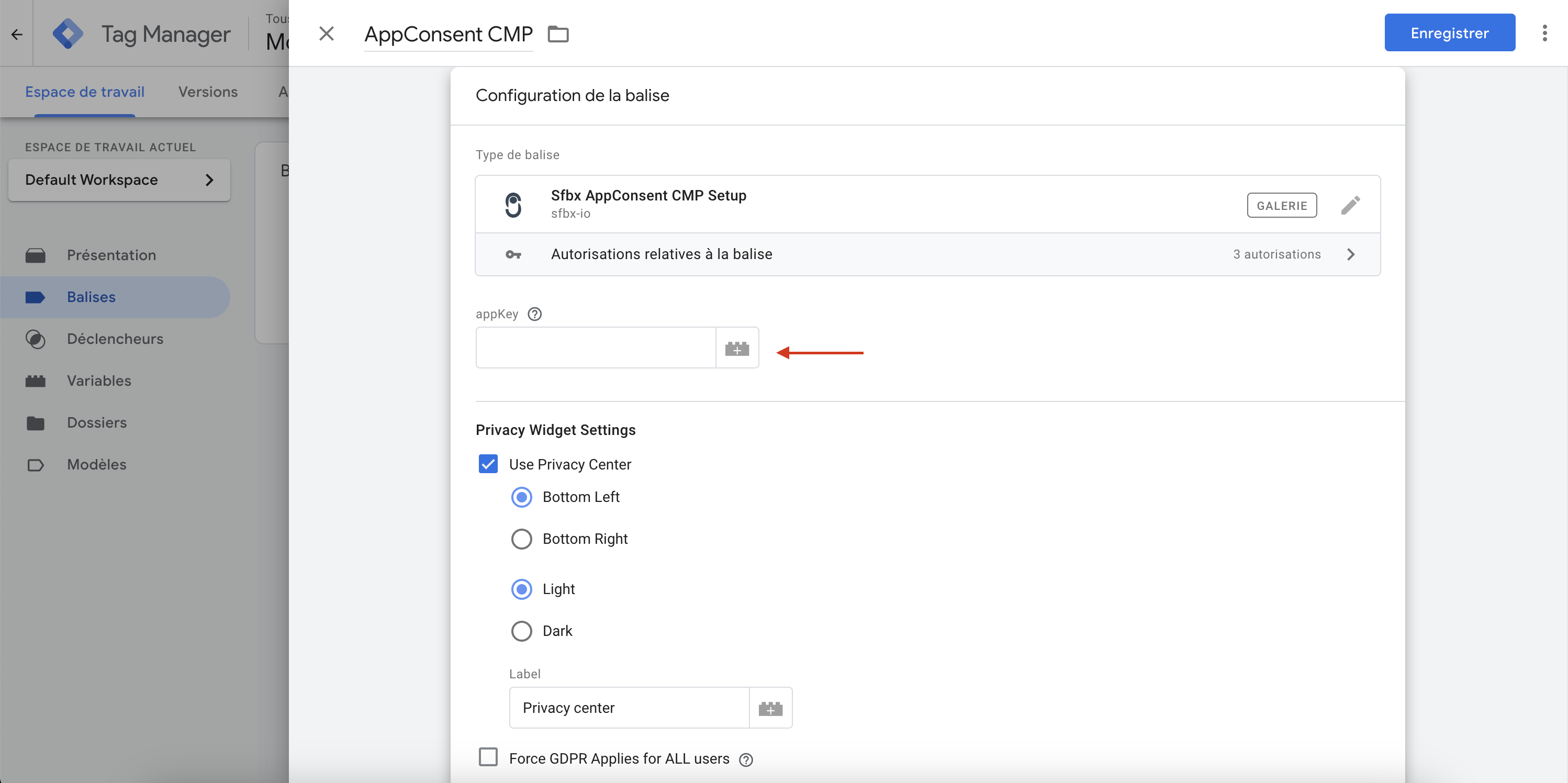Image resolution: width=1568 pixels, height=783 pixels.
Task: Open help for Force GDPR Applies option
Action: tap(746, 759)
